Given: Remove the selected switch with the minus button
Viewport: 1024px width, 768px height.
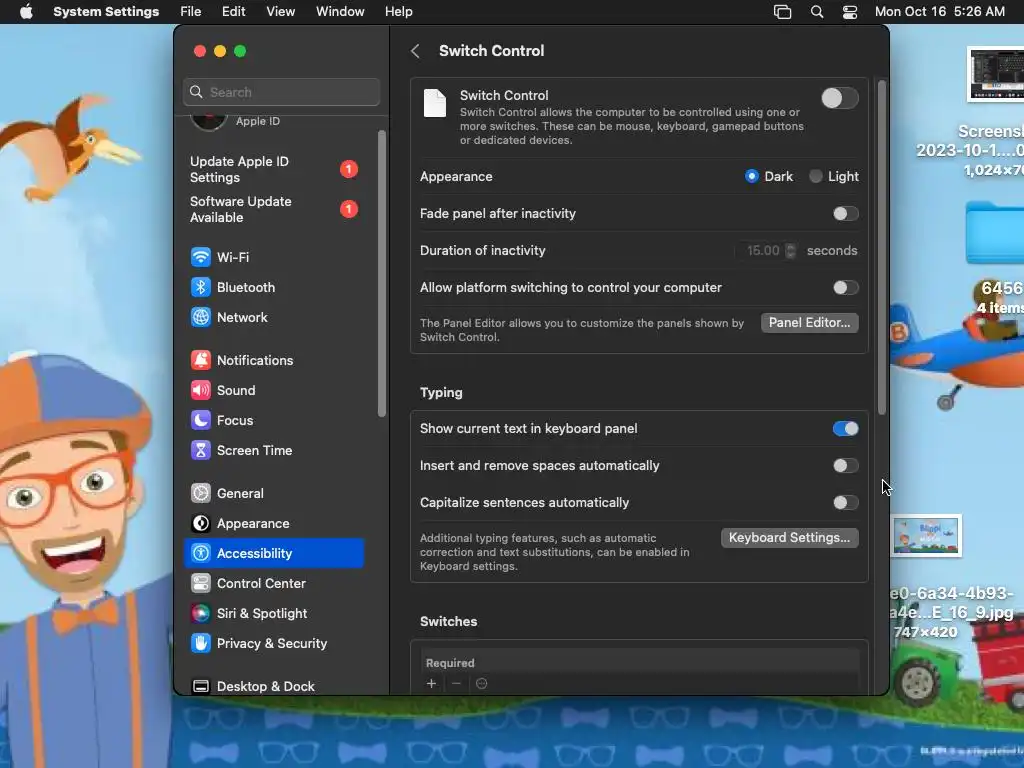Looking at the screenshot, I should click(x=456, y=684).
